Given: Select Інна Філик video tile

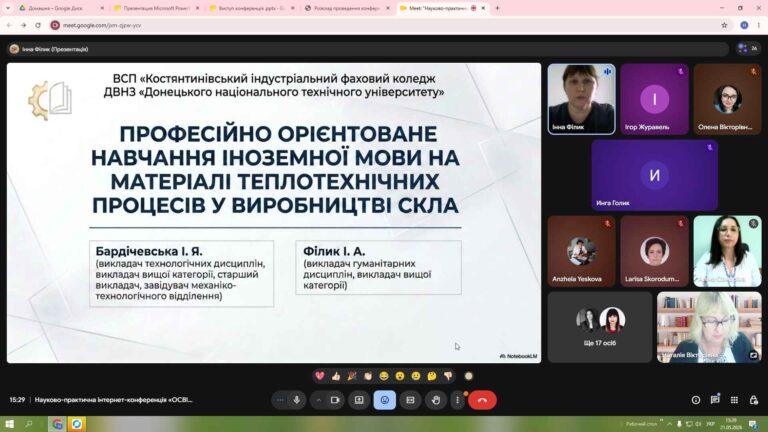Looking at the screenshot, I should (581, 99).
